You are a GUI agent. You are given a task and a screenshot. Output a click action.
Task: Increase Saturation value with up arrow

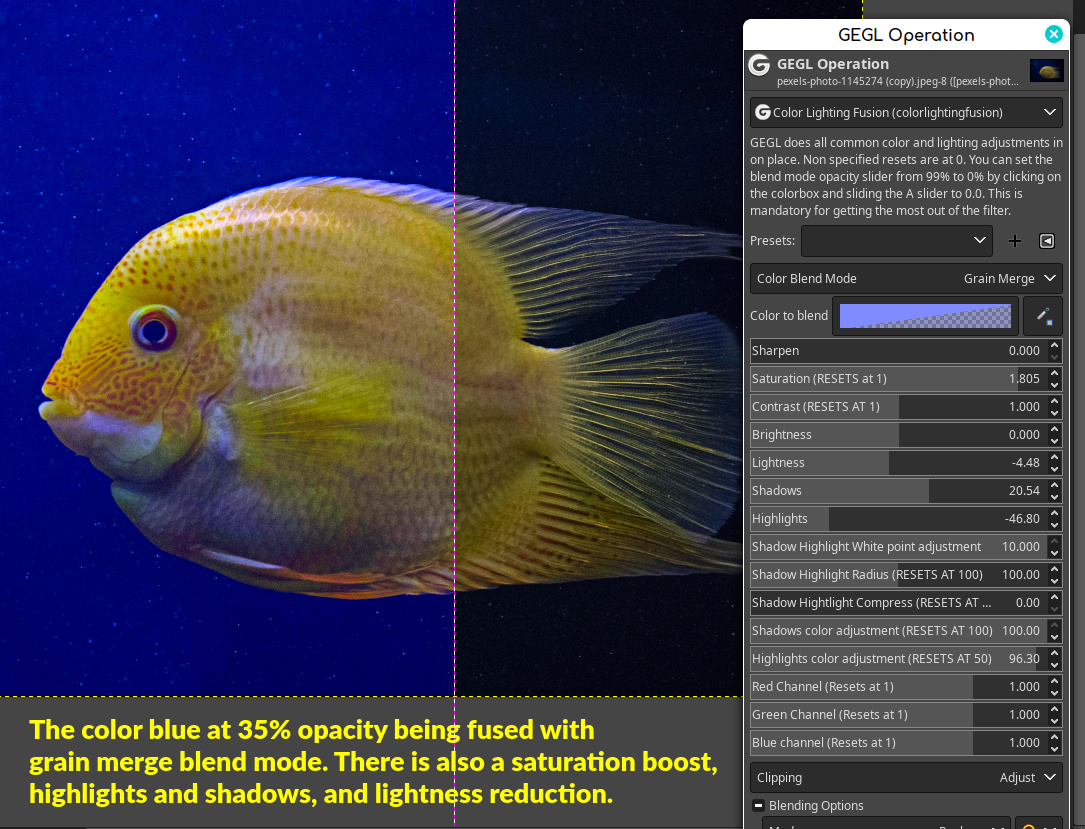coord(1055,373)
